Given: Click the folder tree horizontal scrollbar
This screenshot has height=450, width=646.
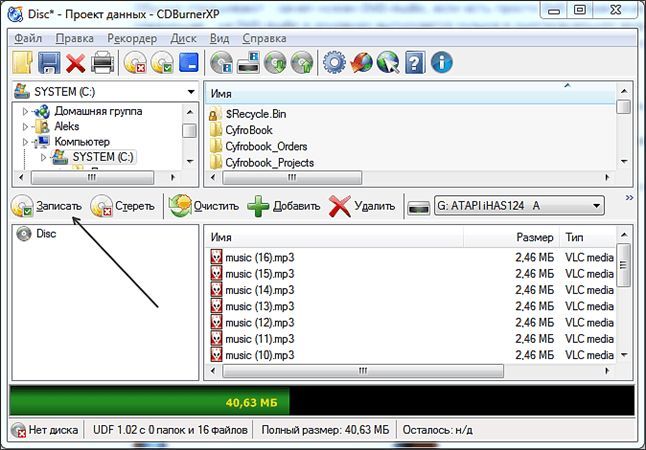Looking at the screenshot, I should pyautogui.click(x=92, y=178).
